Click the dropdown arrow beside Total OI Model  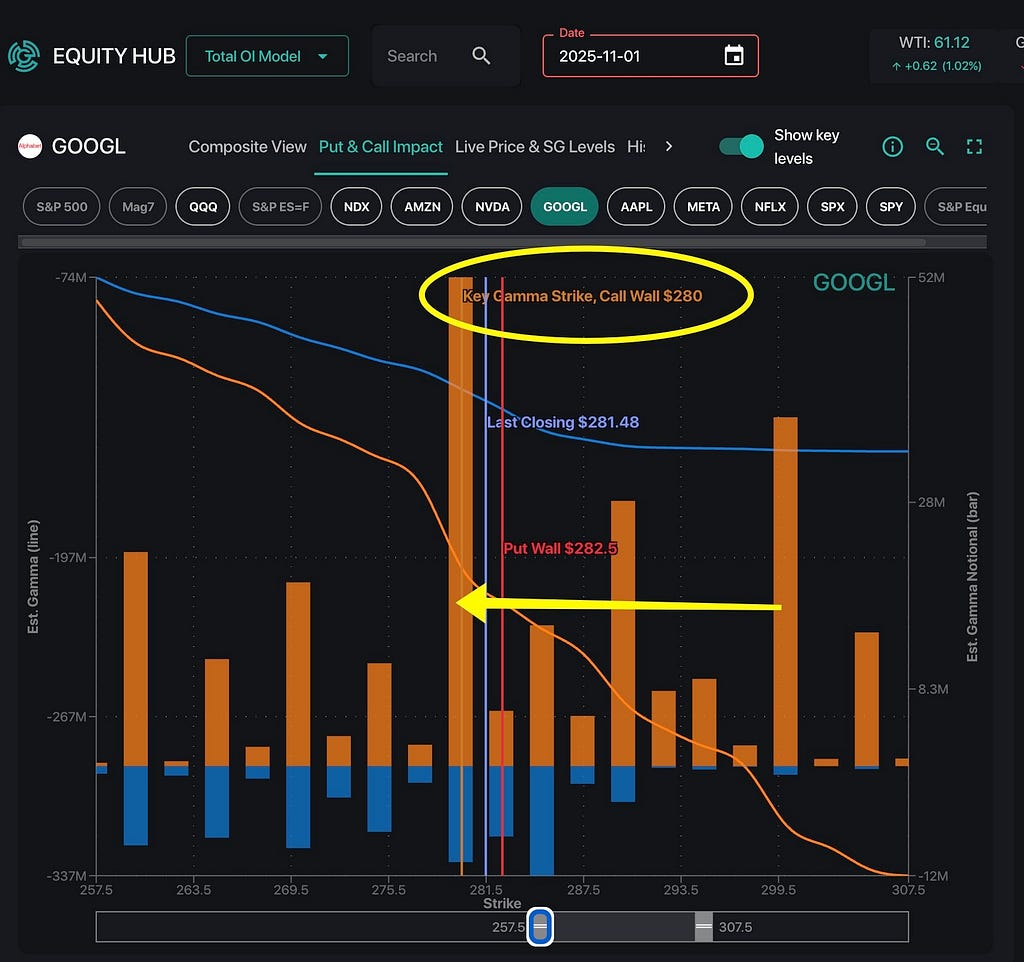point(323,56)
